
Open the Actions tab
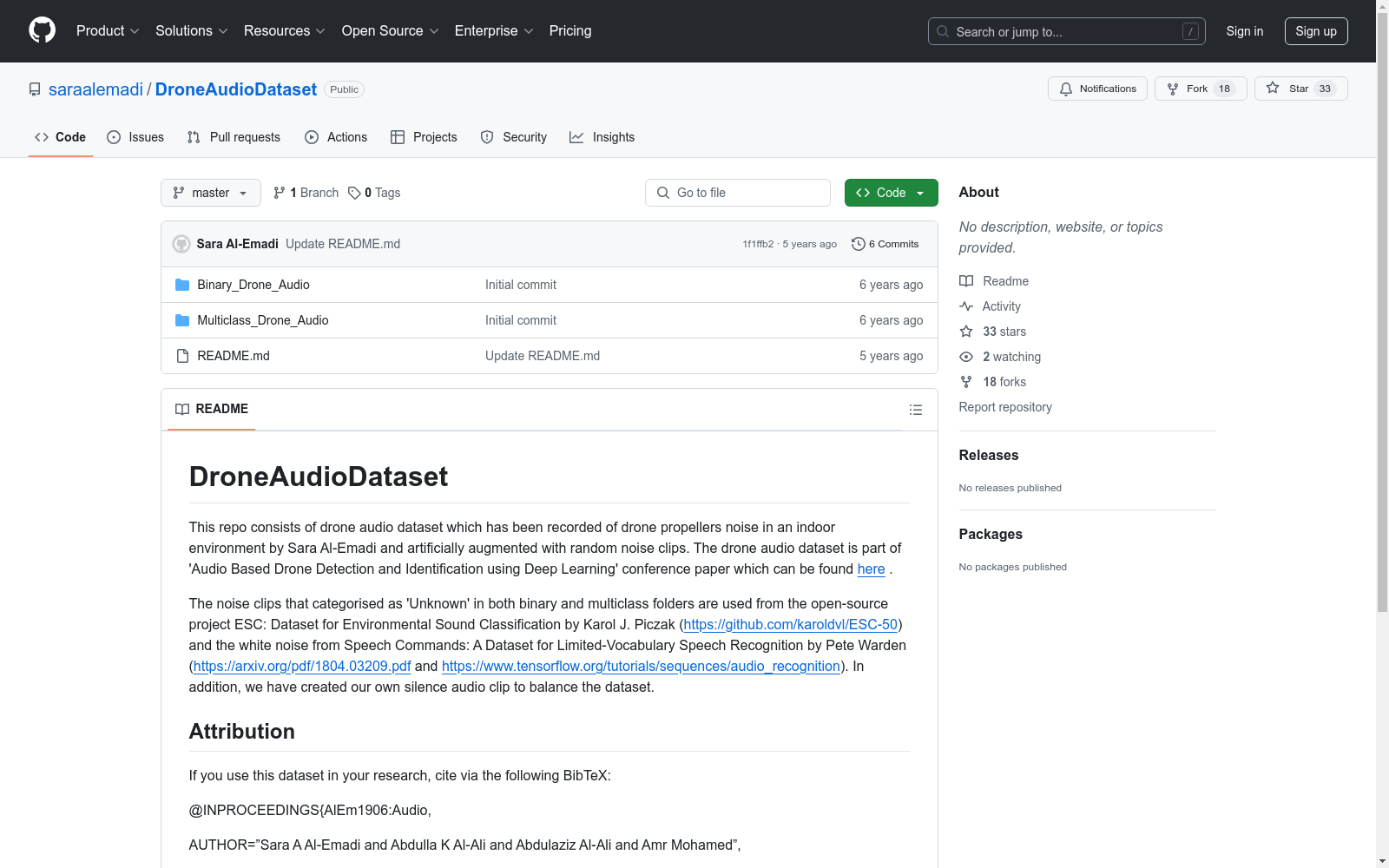point(336,137)
